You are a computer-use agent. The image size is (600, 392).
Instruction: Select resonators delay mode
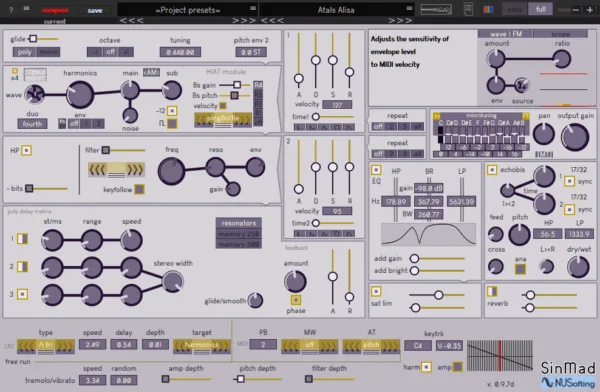pyautogui.click(x=239, y=223)
